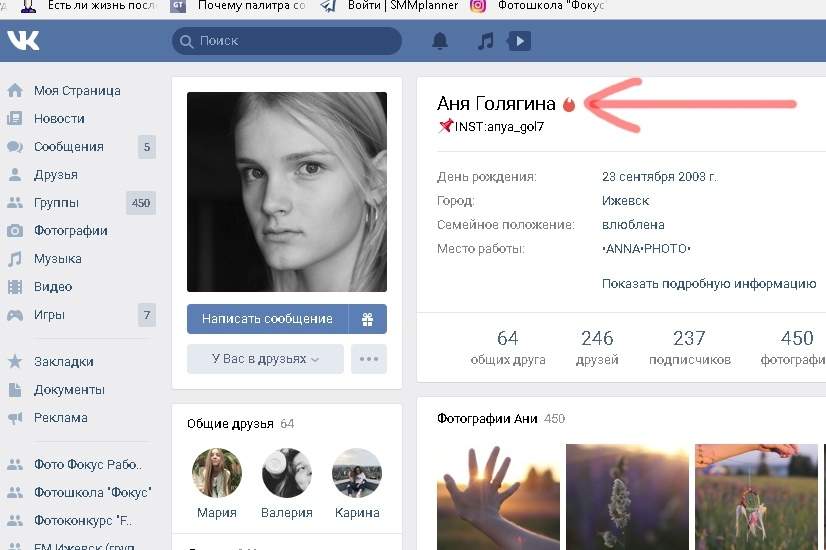Click birthday link 23 сентября

point(637,176)
